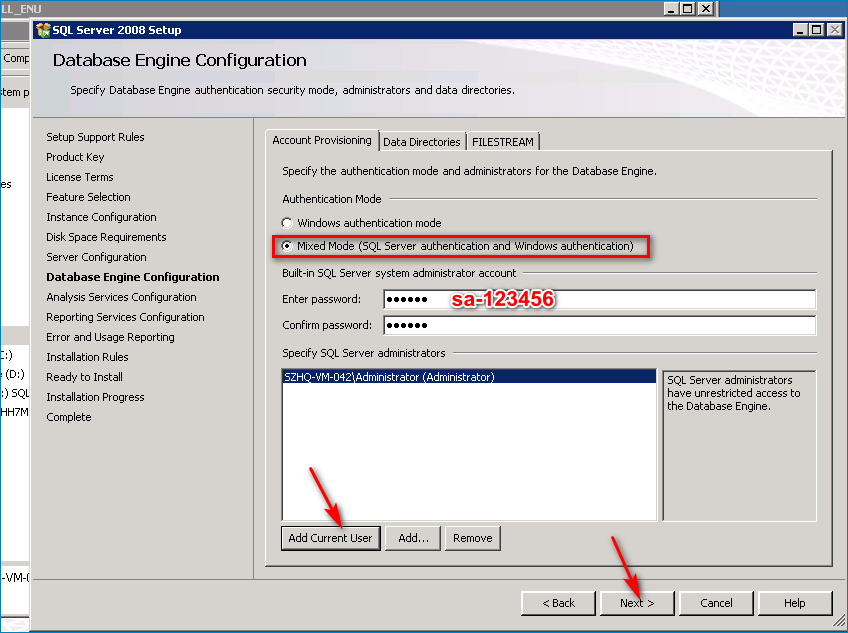The width and height of the screenshot is (848, 633).
Task: Click Product Key step in sidebar
Action: 75,157
